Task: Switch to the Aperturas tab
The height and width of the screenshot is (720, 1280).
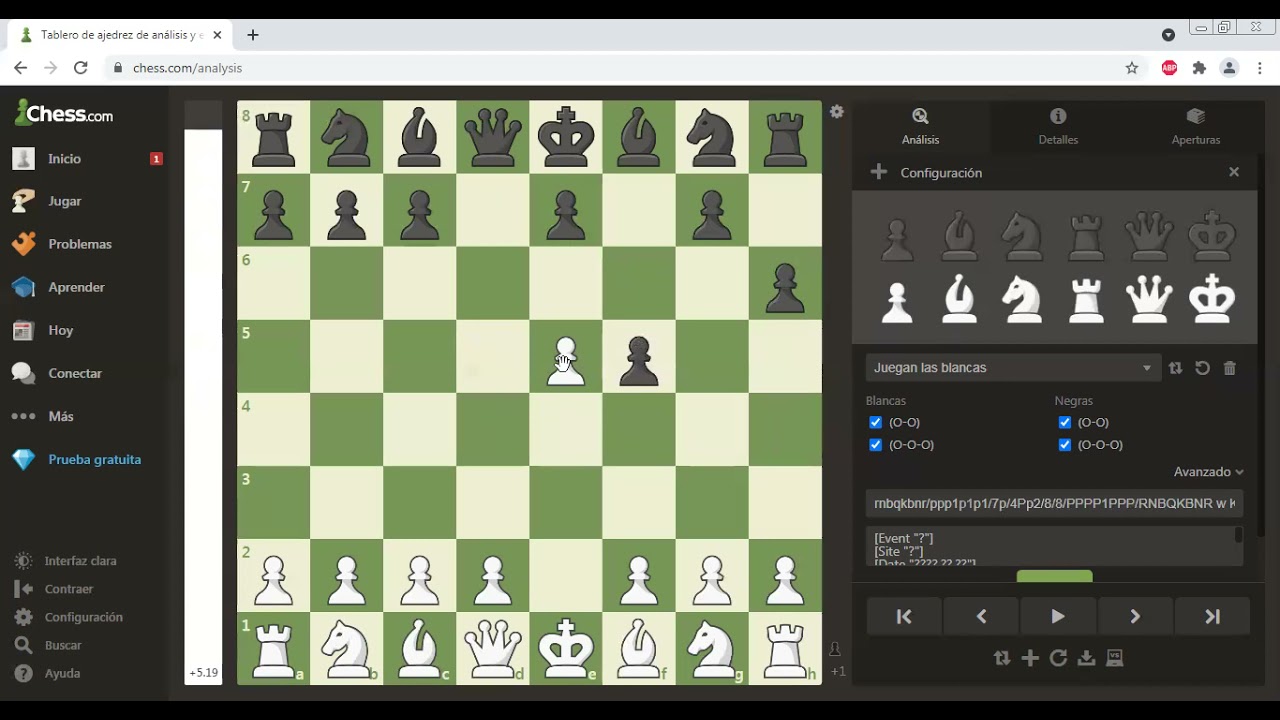Action: (x=1195, y=127)
